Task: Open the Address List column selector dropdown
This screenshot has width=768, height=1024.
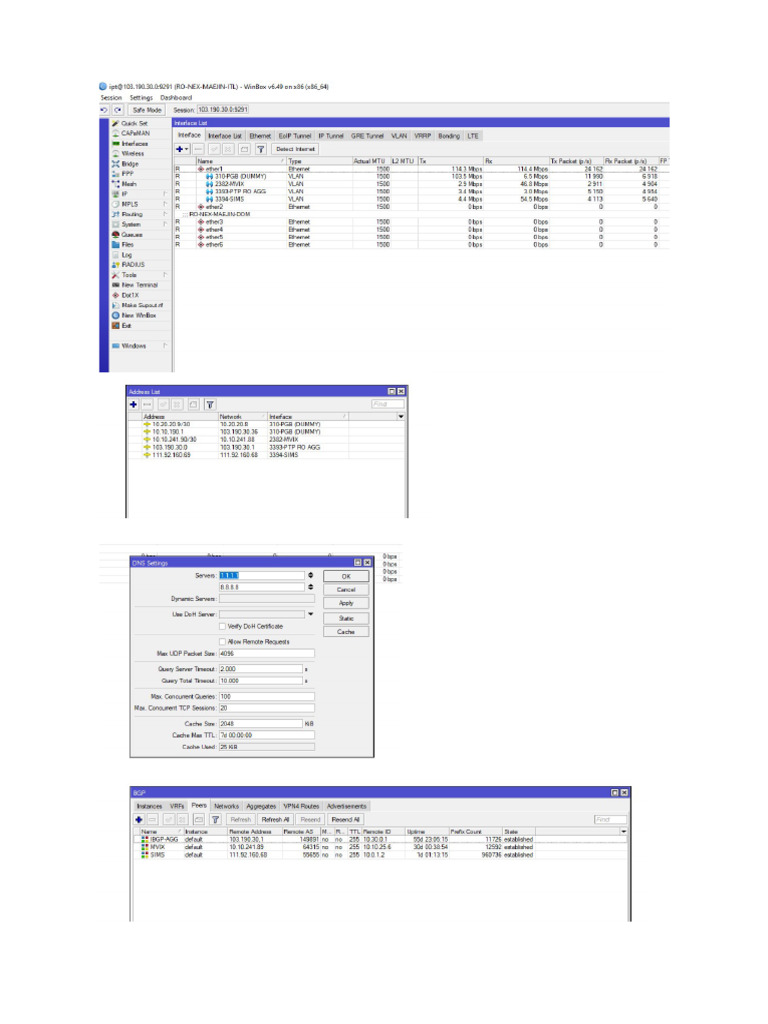Action: click(401, 417)
